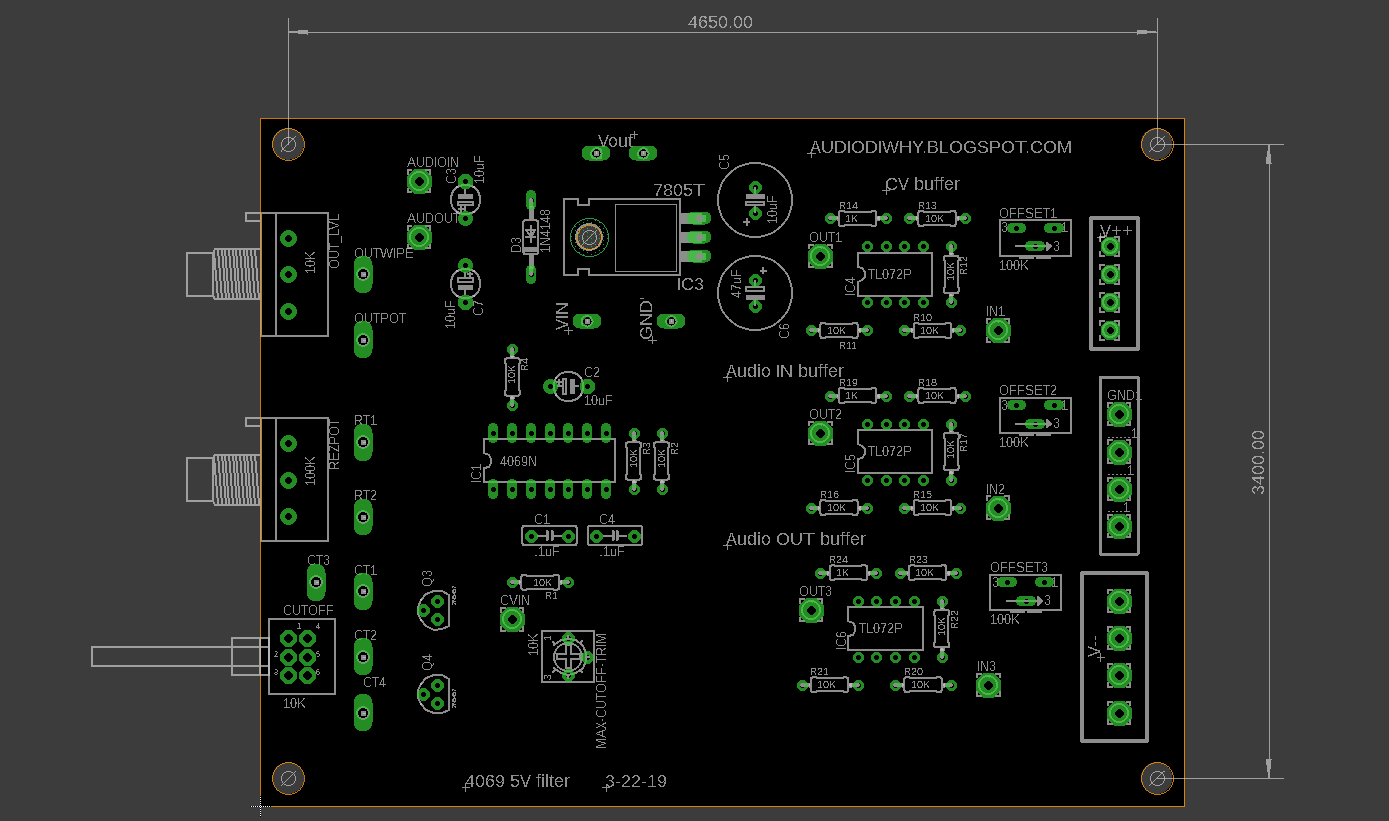Click the AUDIODIWHY.BLOGSPOT.COM silkscreen text
Screen dimensions: 1389x821
[x=940, y=148]
